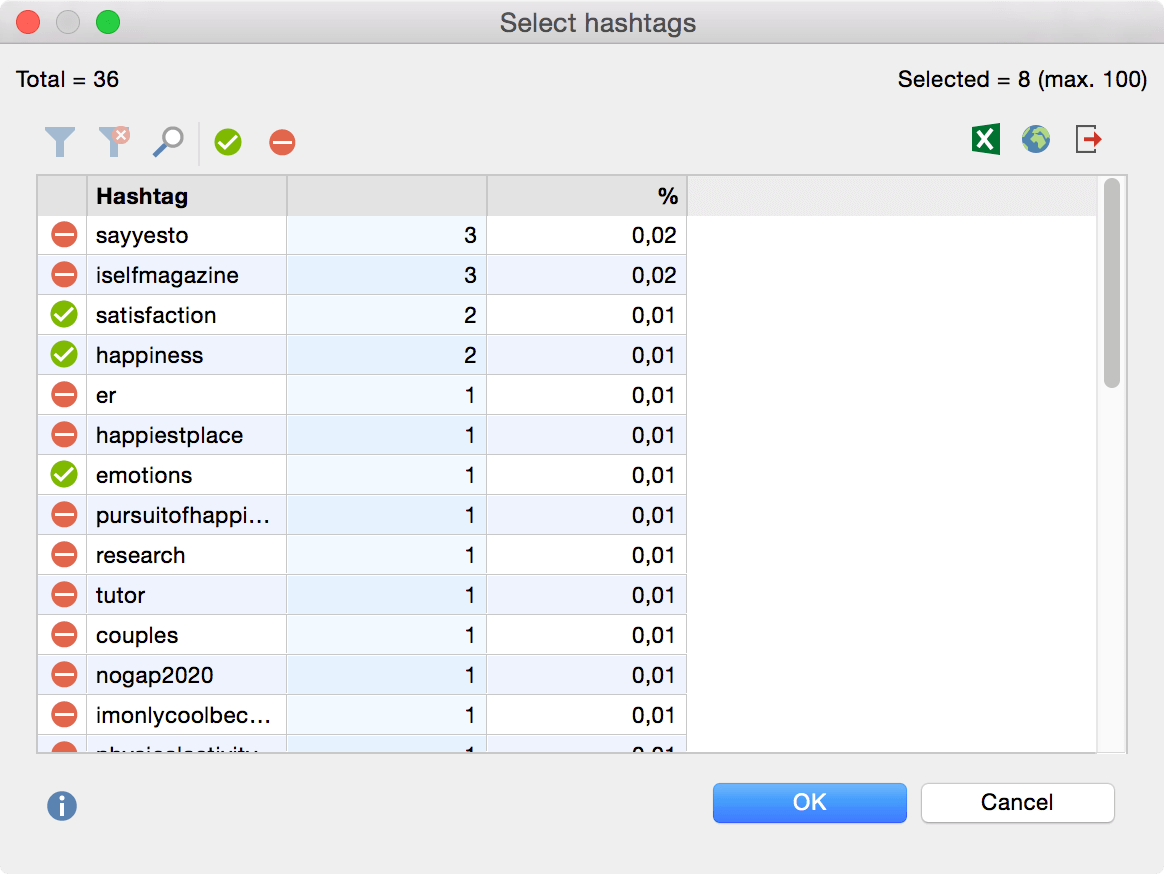Open search with magnifier icon
The image size is (1164, 874).
[168, 142]
